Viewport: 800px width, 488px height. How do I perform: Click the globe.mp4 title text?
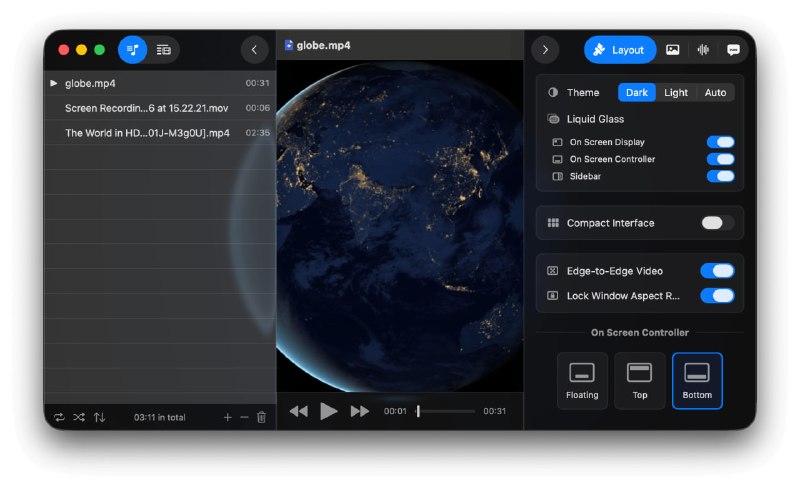click(x=323, y=45)
